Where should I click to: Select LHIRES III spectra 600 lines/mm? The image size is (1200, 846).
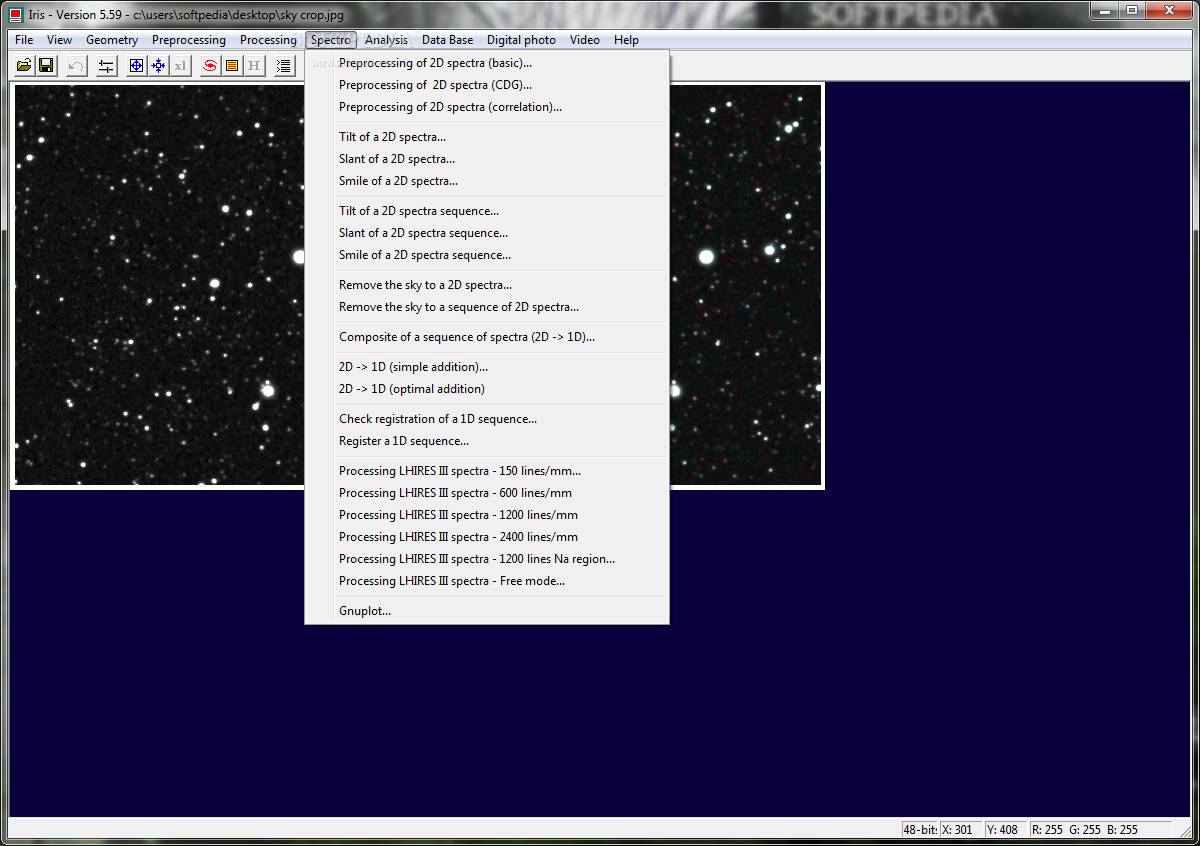pos(487,493)
